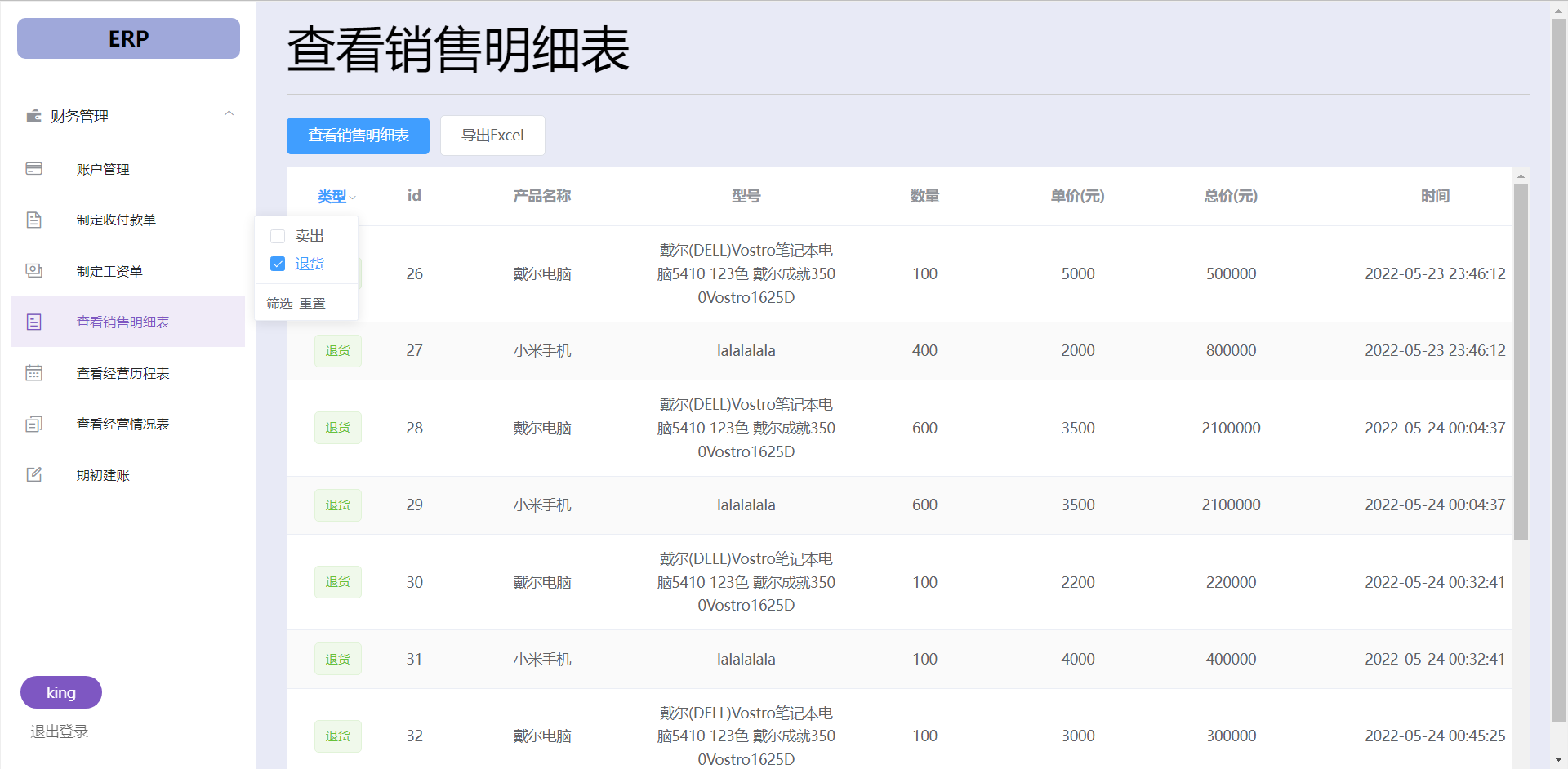Click the list icon for 查看销售明细表
The width and height of the screenshot is (1568, 769).
(x=33, y=322)
